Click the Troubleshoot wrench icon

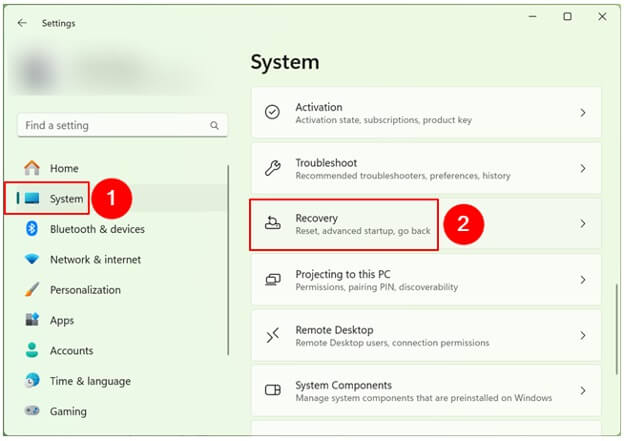pos(273,168)
